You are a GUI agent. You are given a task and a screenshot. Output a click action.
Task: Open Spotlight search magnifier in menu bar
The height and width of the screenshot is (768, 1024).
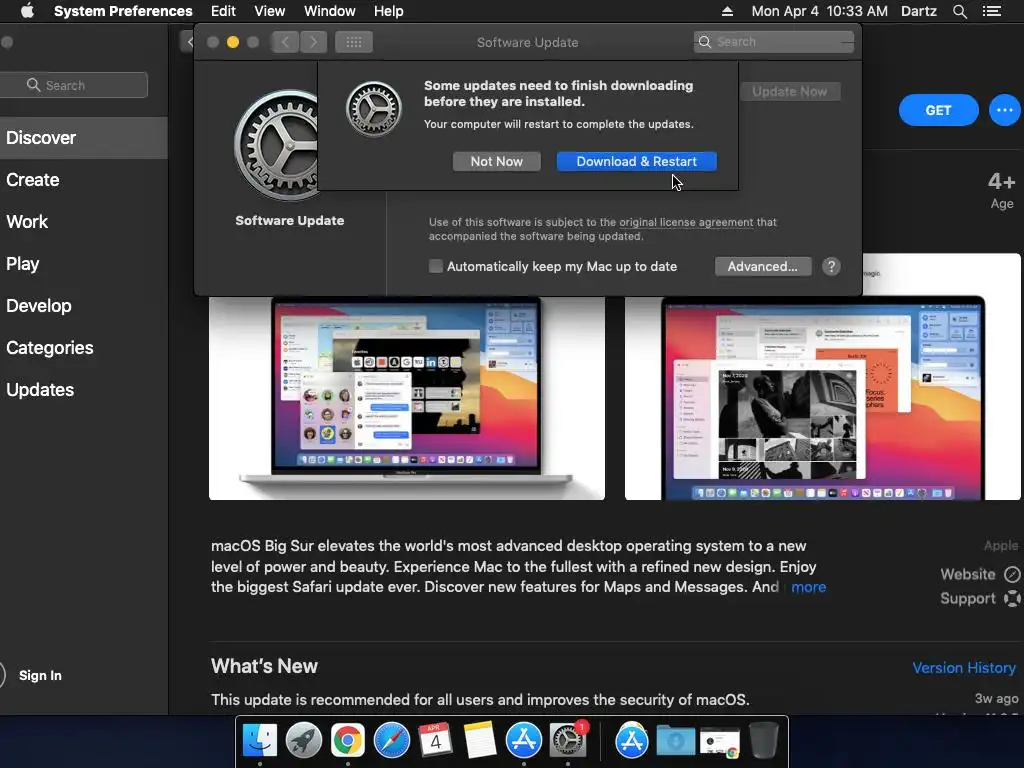coord(959,11)
